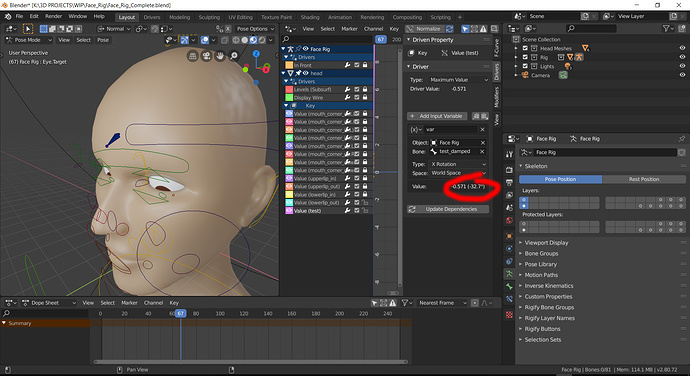
Task: Toggle the Lights collection checkbox
Action: [525, 66]
